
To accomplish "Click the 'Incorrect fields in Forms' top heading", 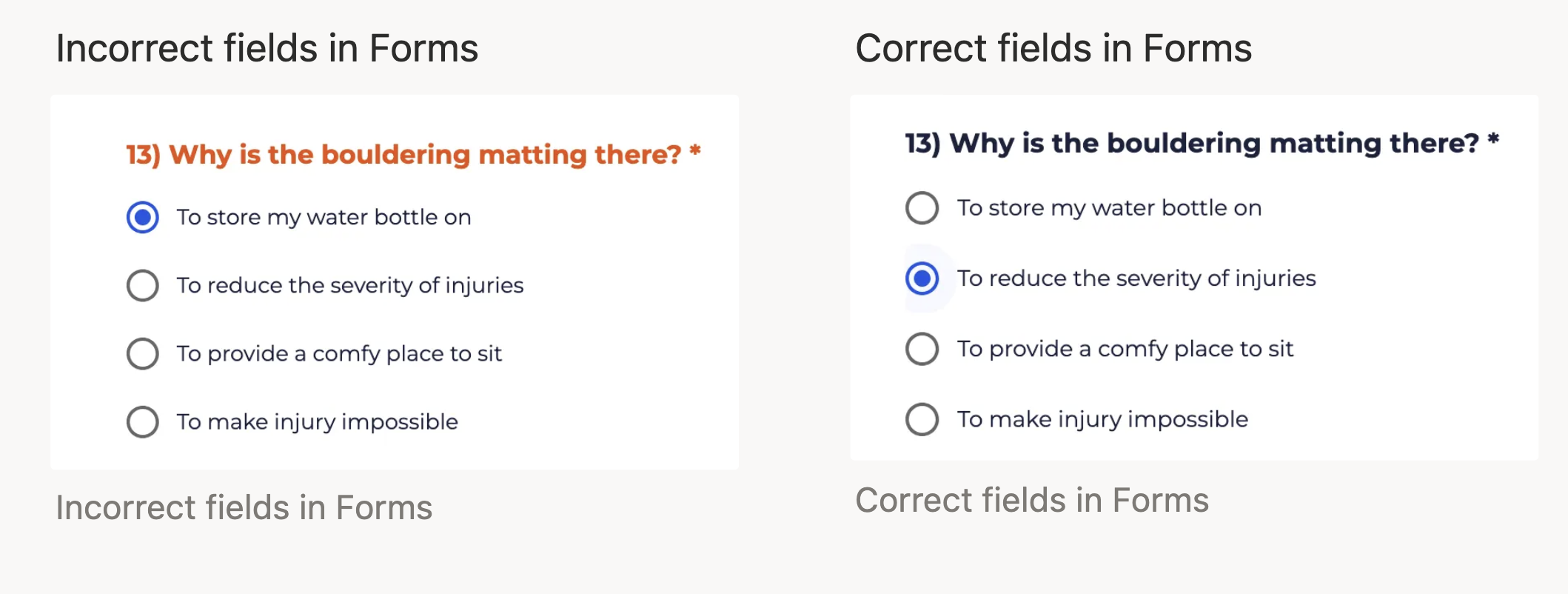I will pyautogui.click(x=267, y=49).
